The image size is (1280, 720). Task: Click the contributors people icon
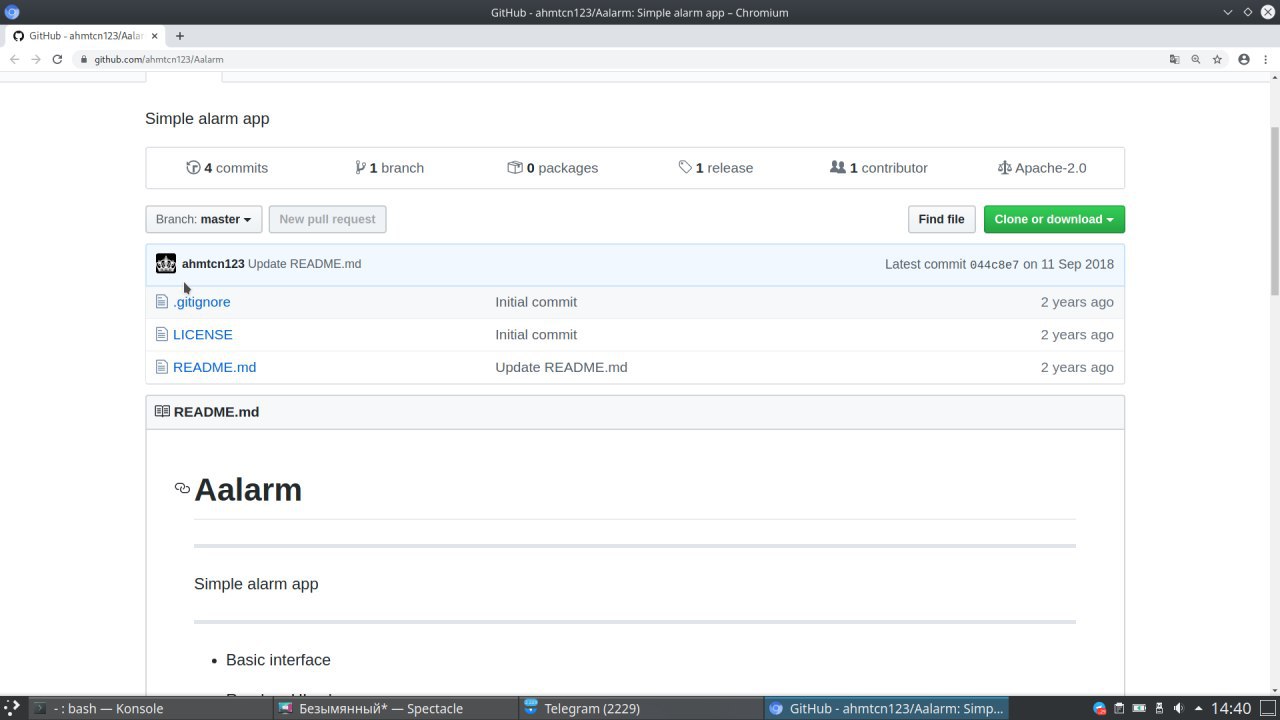(838, 167)
